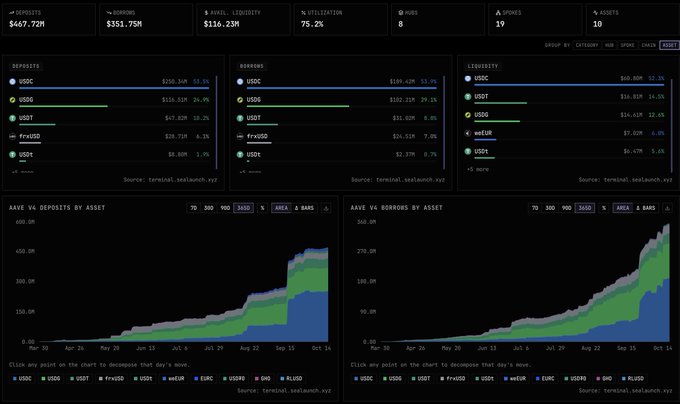Click the 75.2% utilization value

312,24
